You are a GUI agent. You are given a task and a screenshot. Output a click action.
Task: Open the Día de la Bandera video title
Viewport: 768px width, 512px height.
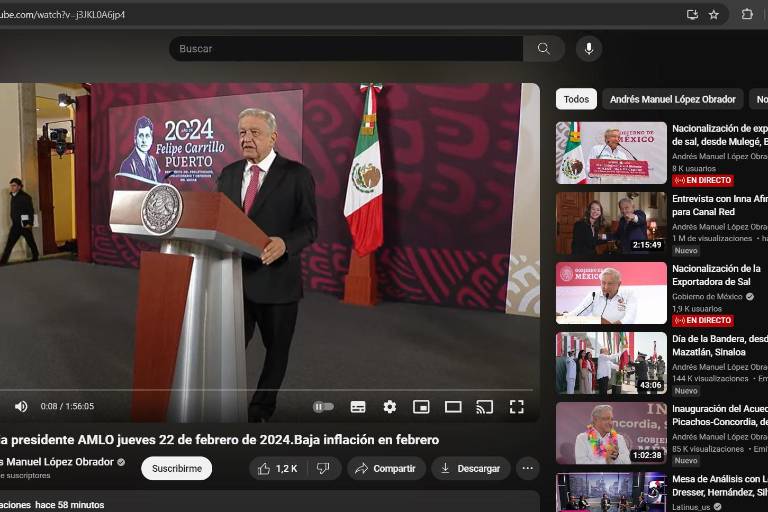tap(720, 345)
